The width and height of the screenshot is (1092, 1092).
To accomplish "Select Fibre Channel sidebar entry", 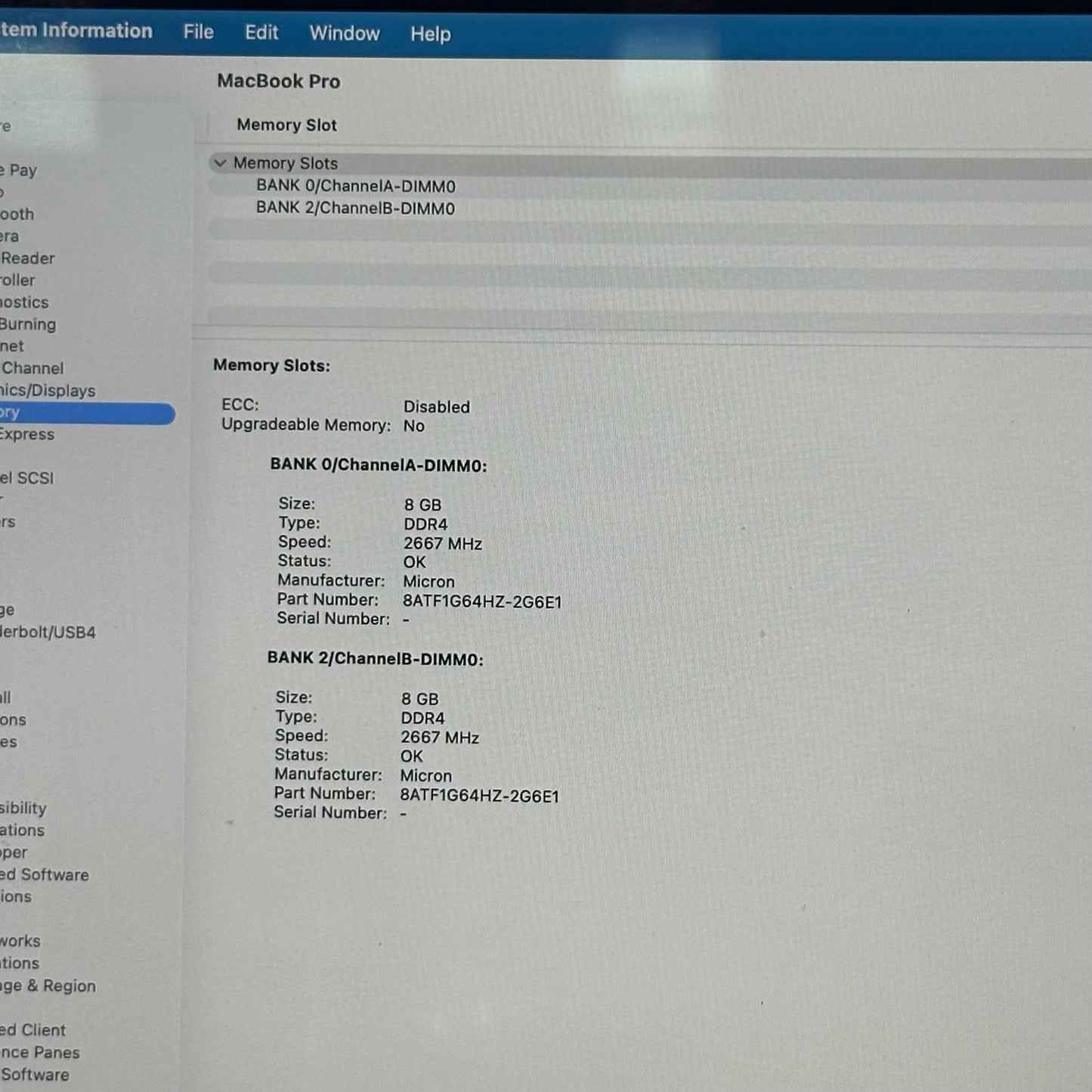I will pos(32,368).
